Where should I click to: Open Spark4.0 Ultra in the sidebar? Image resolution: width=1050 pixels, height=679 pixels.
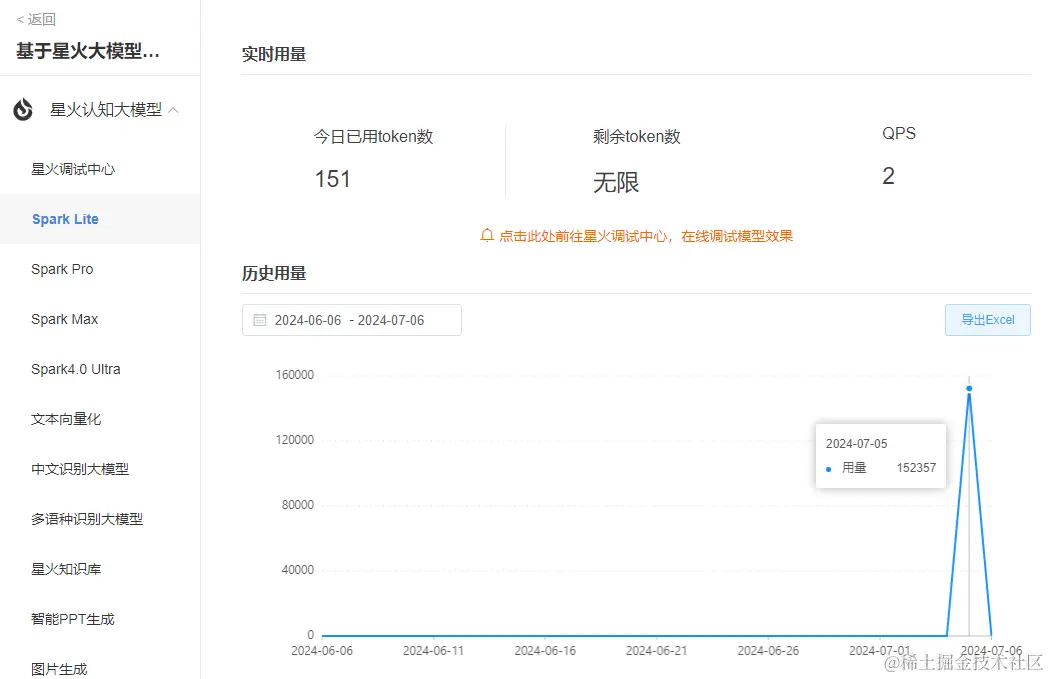point(76,369)
